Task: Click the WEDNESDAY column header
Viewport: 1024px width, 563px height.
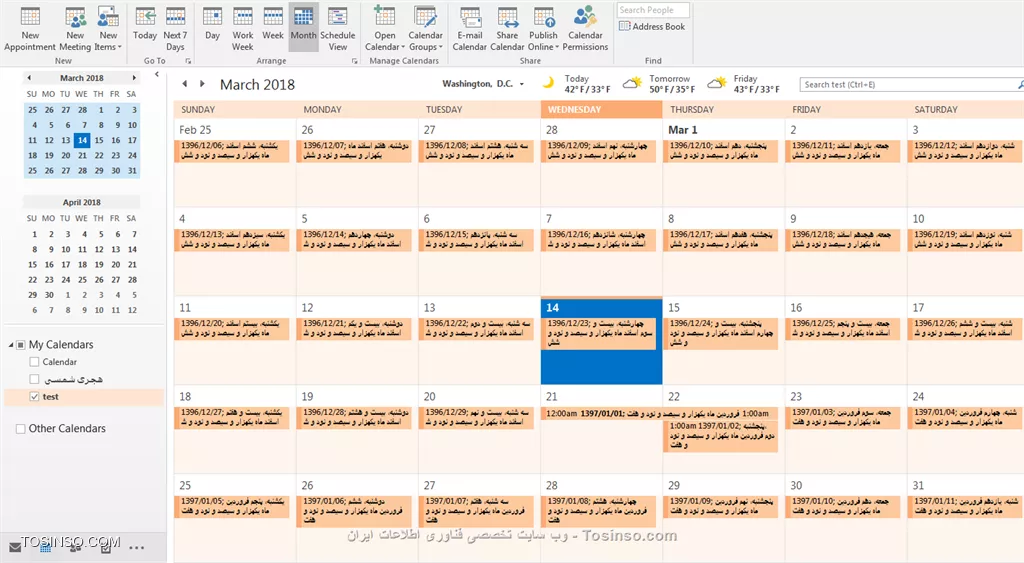Action: [601, 109]
